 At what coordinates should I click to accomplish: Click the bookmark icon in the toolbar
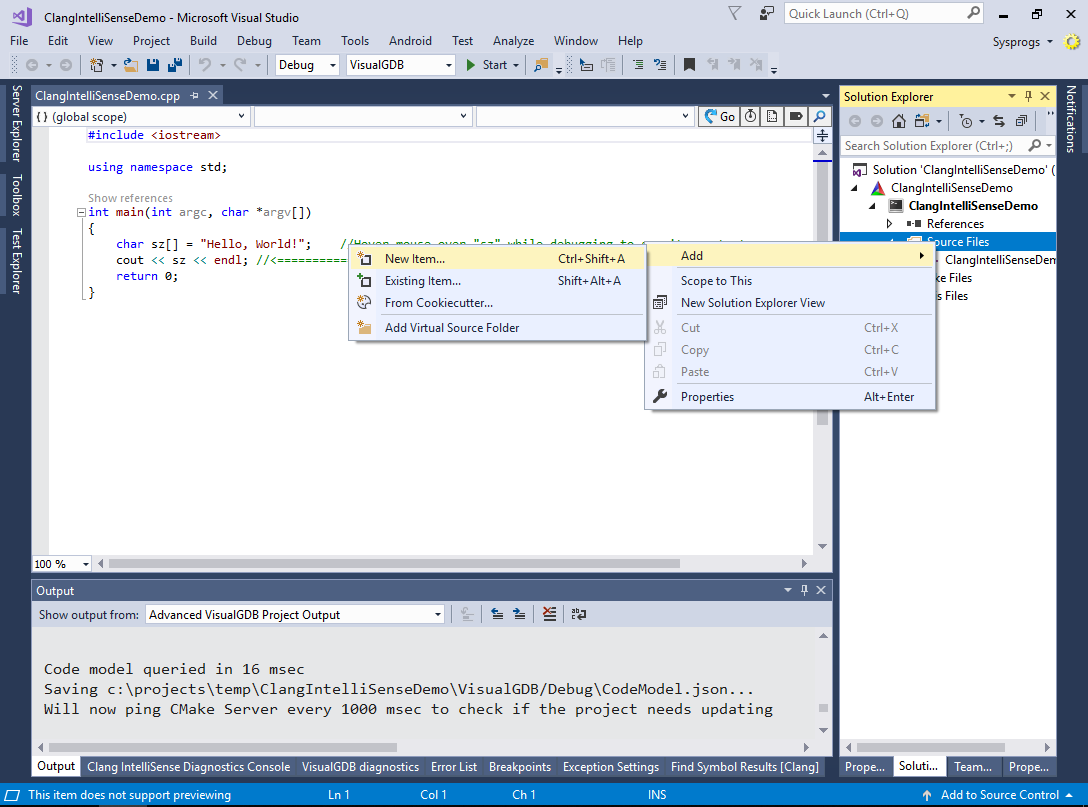[x=689, y=63]
